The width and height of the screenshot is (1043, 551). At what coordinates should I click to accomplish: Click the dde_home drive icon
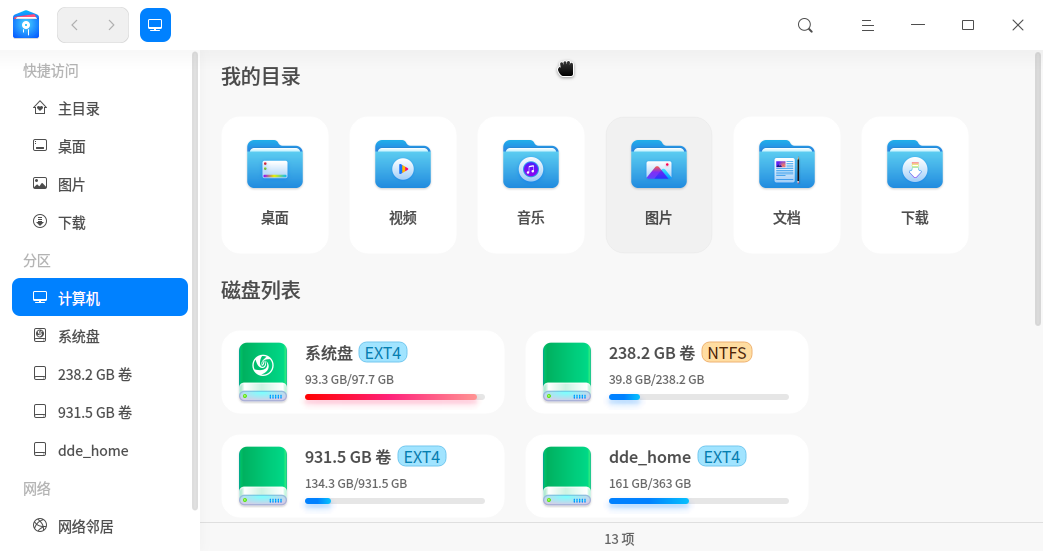[x=567, y=476]
